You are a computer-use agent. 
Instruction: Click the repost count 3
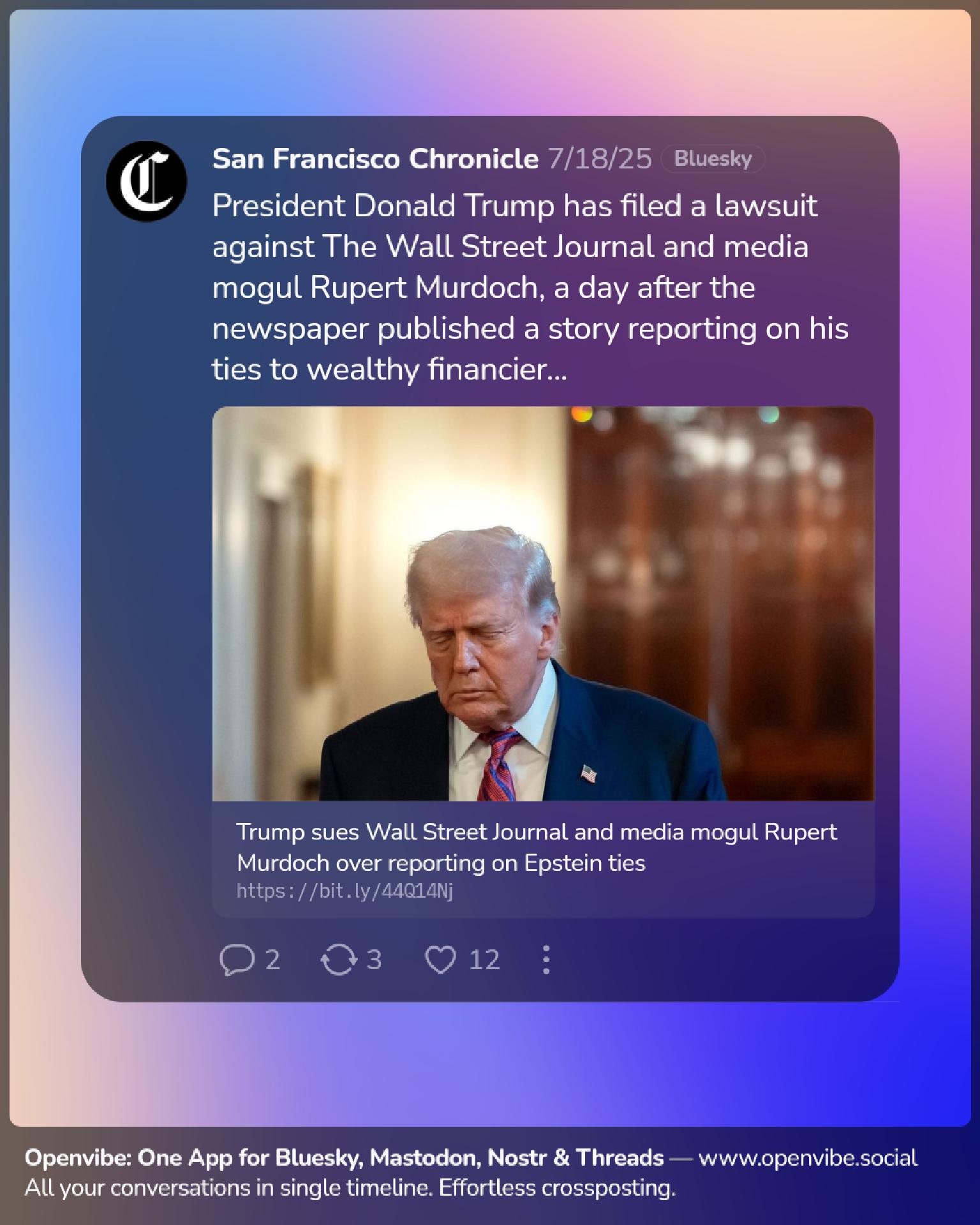coord(374,960)
